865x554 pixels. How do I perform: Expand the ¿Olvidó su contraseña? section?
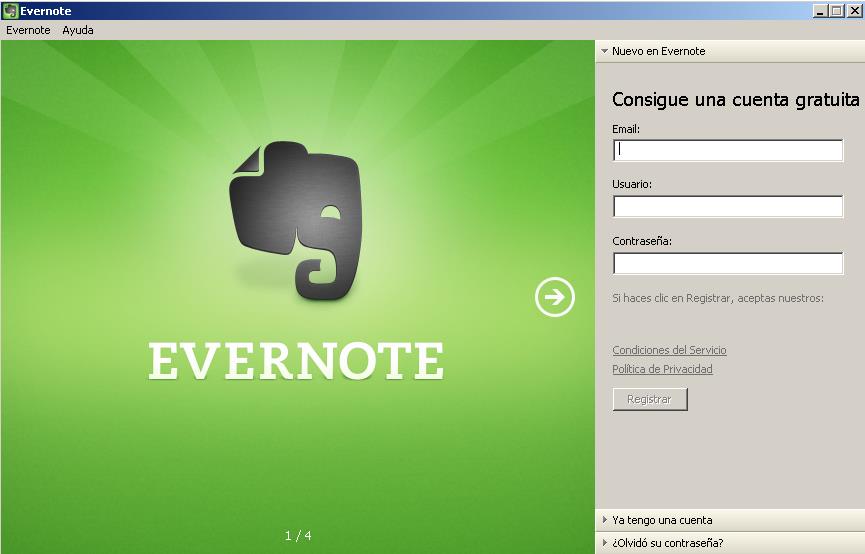(730, 543)
